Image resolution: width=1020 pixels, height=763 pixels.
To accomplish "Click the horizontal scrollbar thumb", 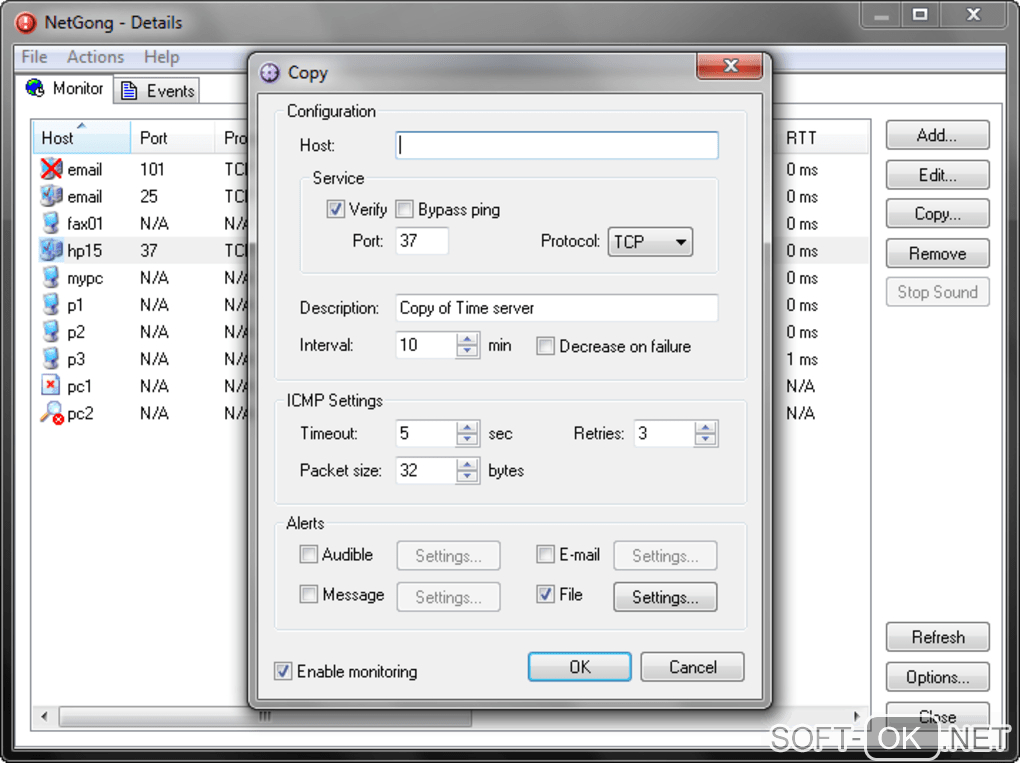I will [265, 717].
